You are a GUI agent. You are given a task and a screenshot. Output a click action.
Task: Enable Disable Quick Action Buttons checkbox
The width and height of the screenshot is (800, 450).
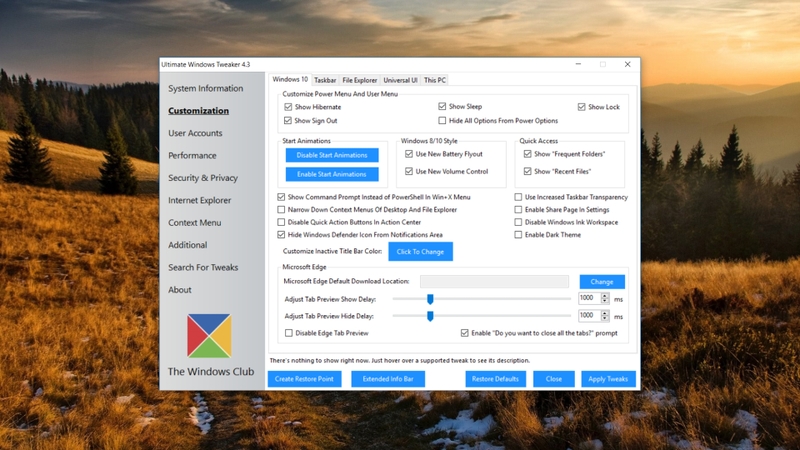coord(281,222)
